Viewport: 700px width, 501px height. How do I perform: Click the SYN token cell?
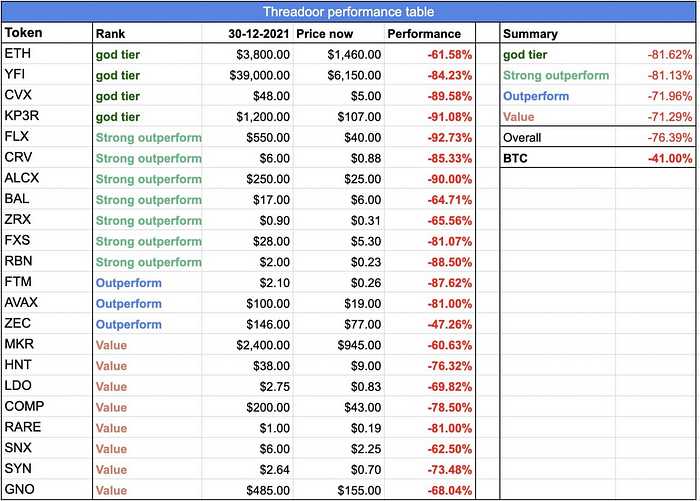point(47,469)
